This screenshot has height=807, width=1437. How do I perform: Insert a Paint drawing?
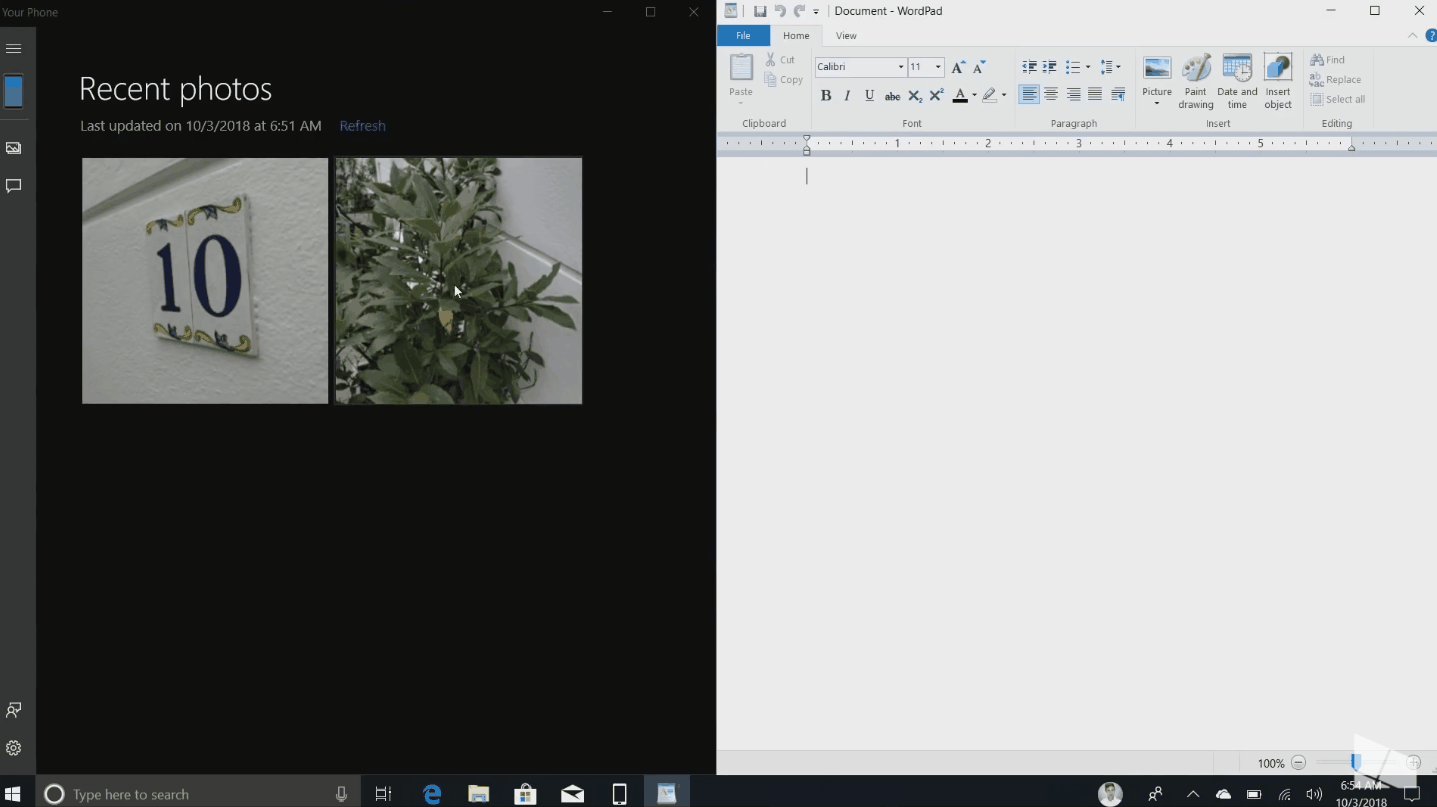coord(1196,81)
